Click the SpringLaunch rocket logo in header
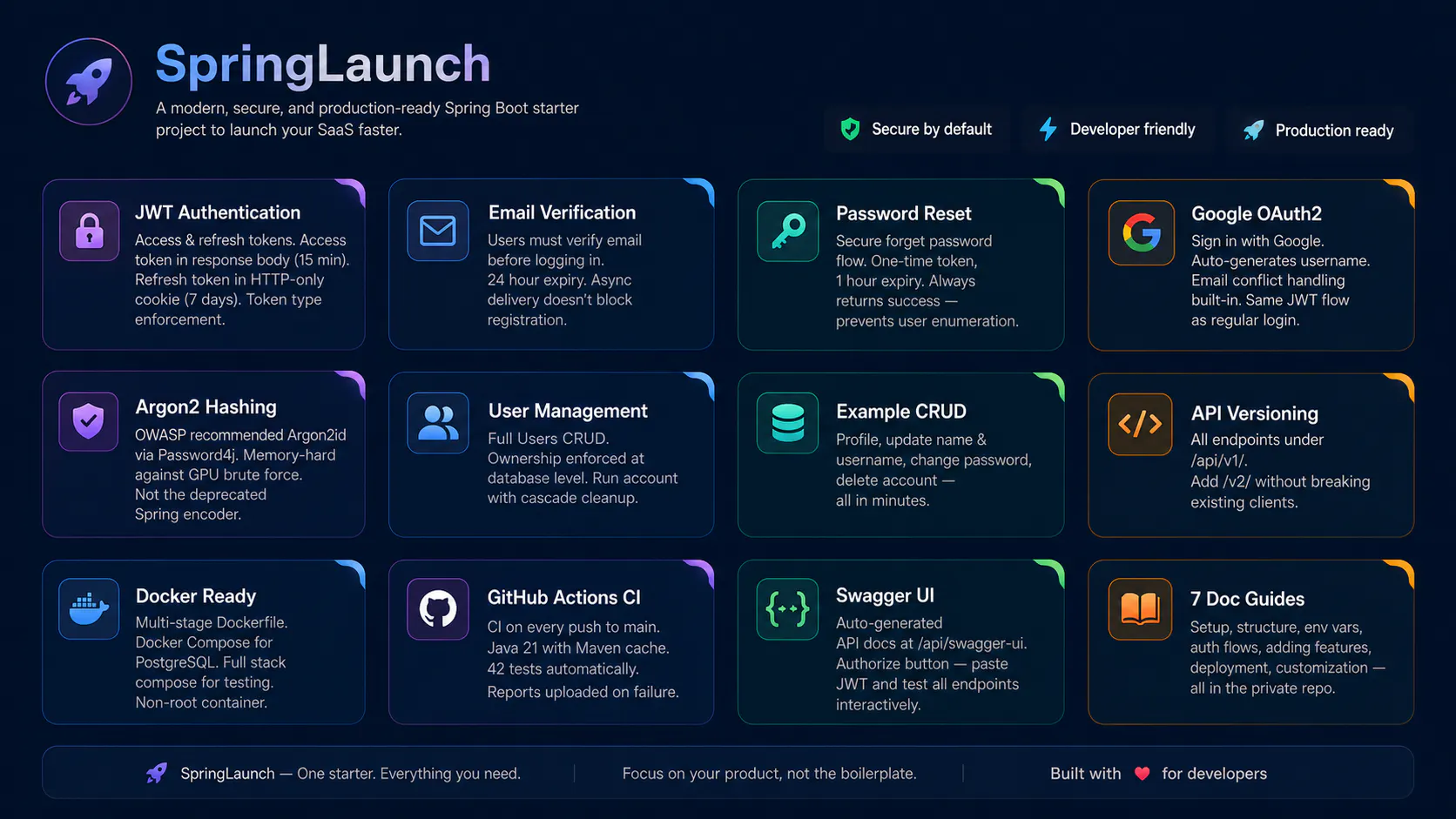This screenshot has width=1456, height=819. click(x=89, y=82)
